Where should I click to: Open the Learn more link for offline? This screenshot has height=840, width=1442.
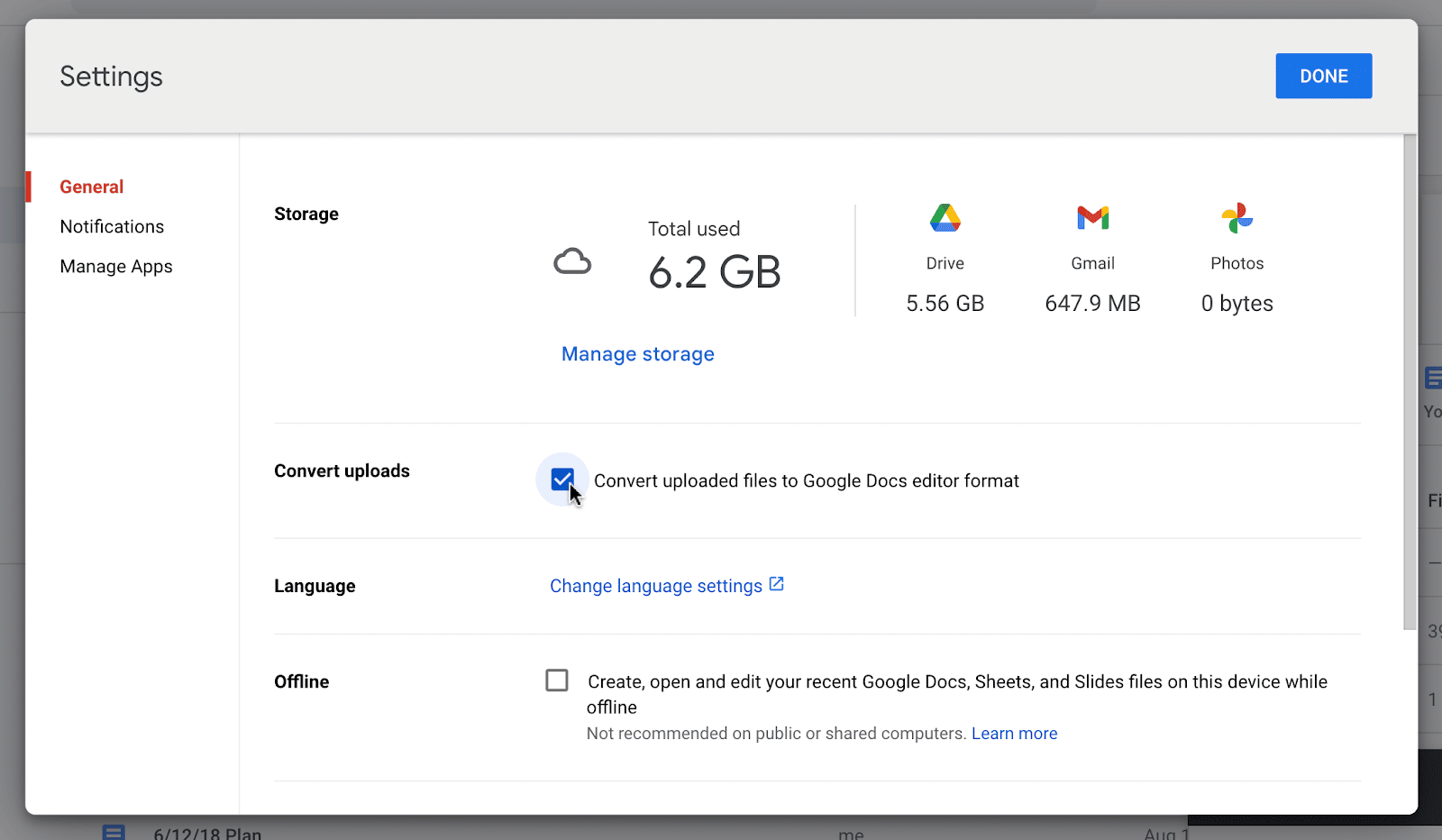tap(1014, 734)
